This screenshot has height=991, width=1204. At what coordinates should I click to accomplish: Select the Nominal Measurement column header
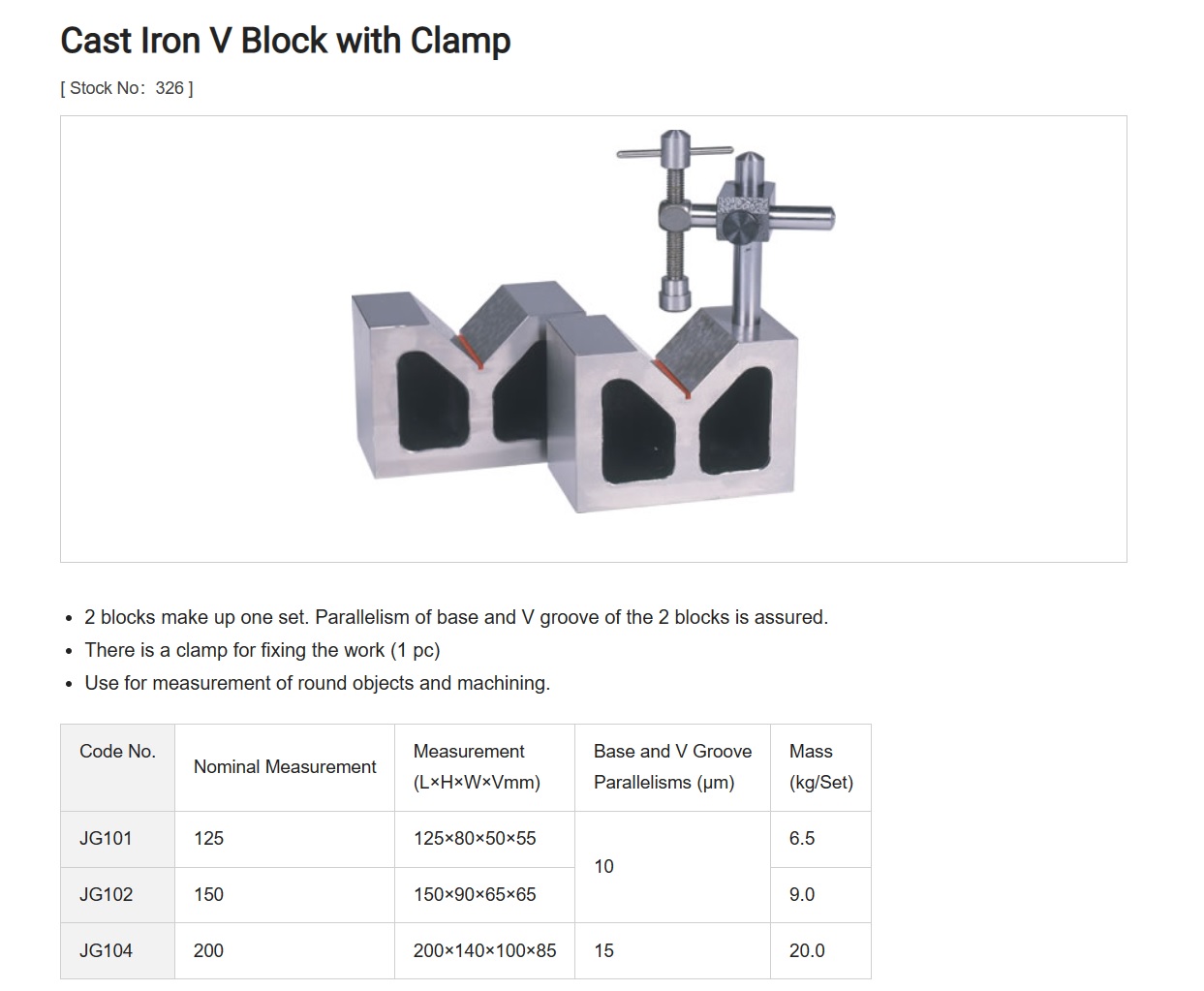(x=285, y=767)
